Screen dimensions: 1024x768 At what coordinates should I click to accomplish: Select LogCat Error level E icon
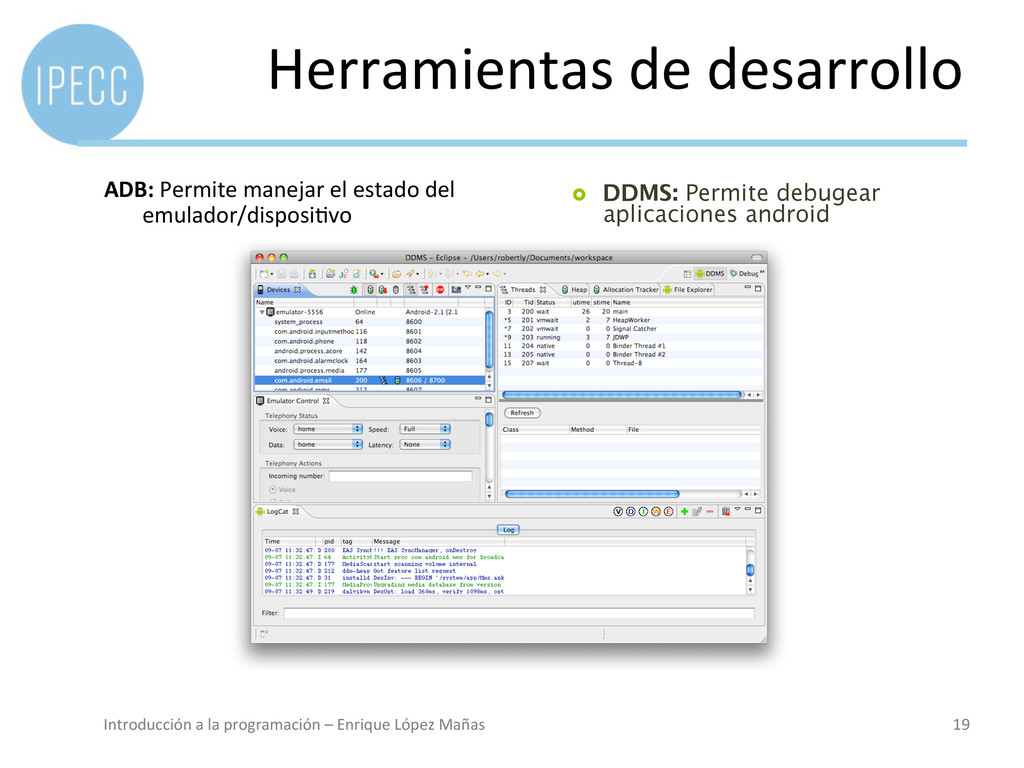pyautogui.click(x=669, y=511)
